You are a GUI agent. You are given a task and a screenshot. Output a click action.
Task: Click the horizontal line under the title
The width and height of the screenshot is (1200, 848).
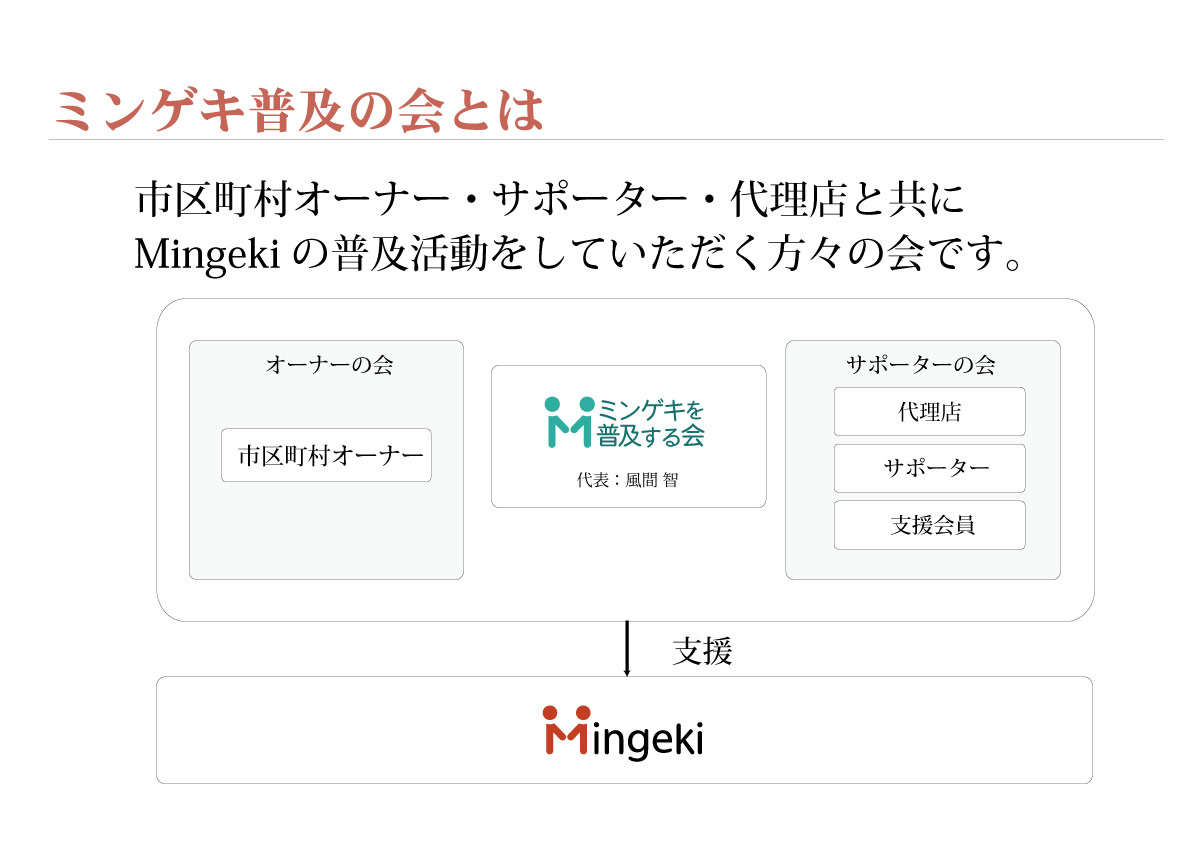coord(606,139)
